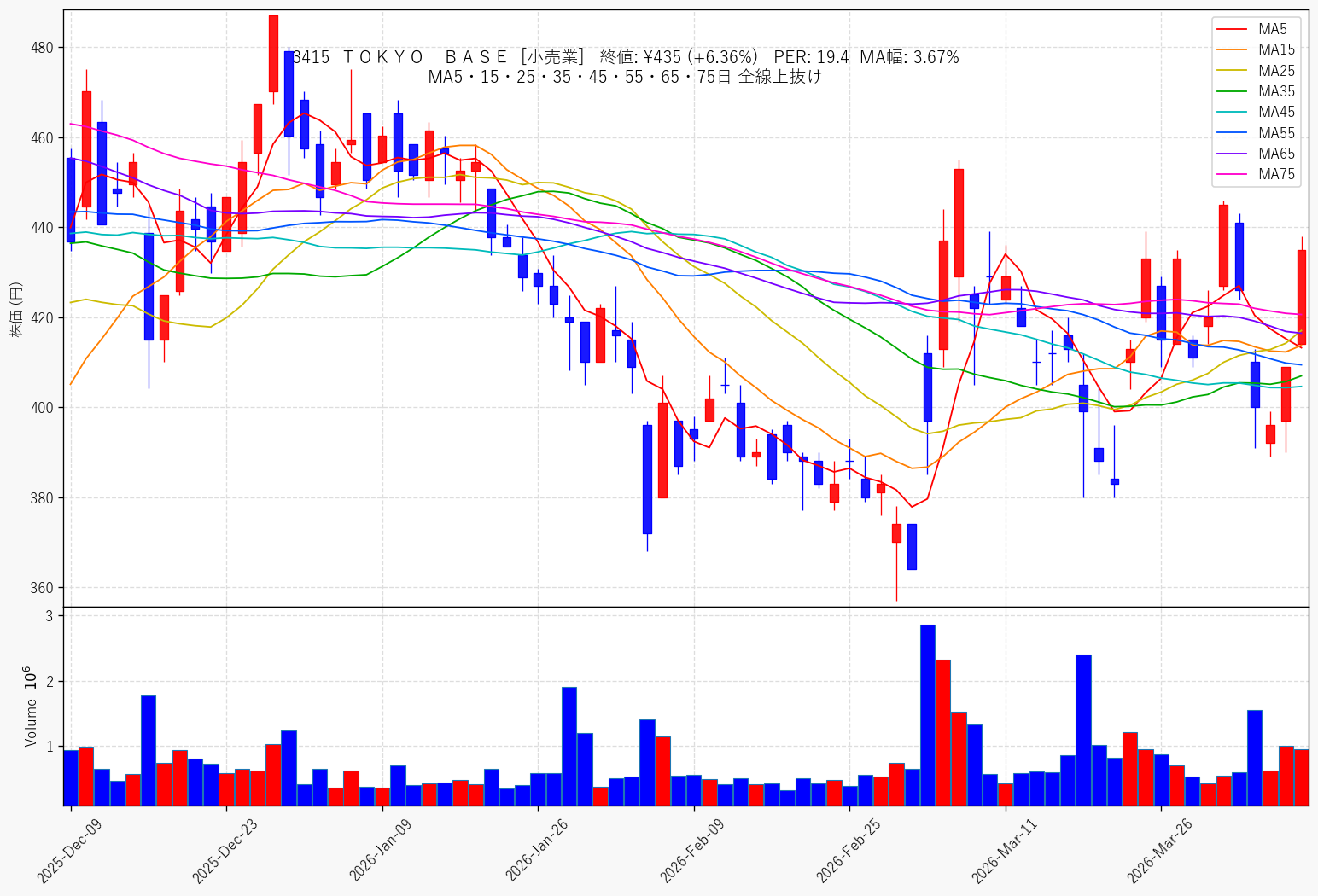This screenshot has width=1318, height=896.
Task: Click the MA25 legend label
Action: tap(1276, 71)
